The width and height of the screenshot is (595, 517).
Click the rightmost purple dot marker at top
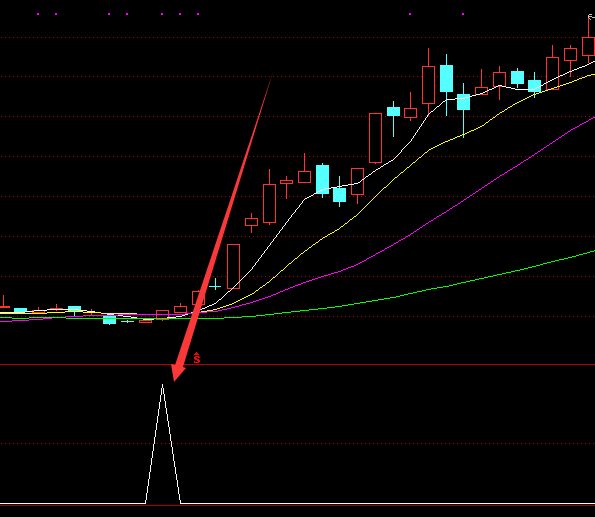coord(463,14)
